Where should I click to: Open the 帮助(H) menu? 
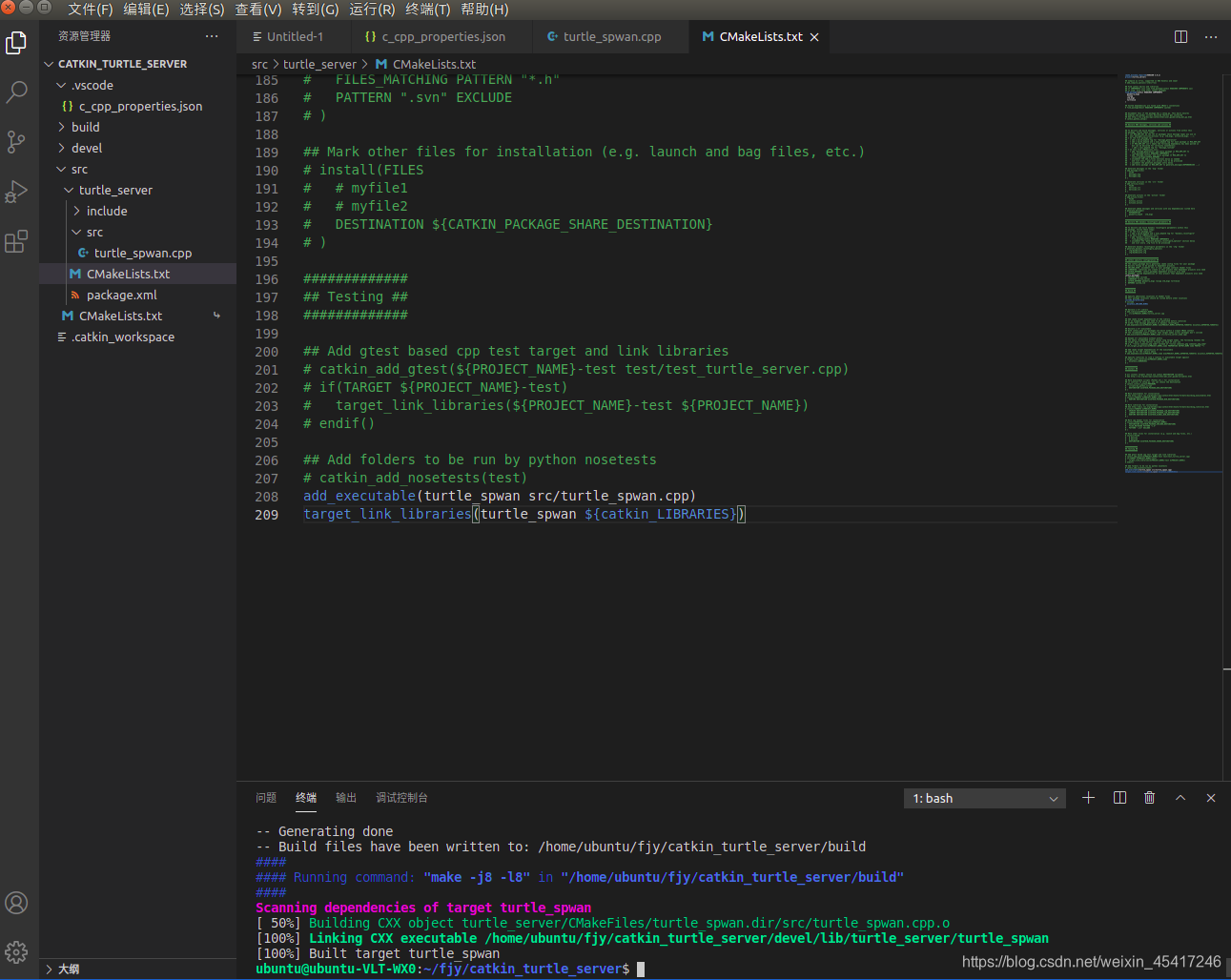tap(484, 10)
